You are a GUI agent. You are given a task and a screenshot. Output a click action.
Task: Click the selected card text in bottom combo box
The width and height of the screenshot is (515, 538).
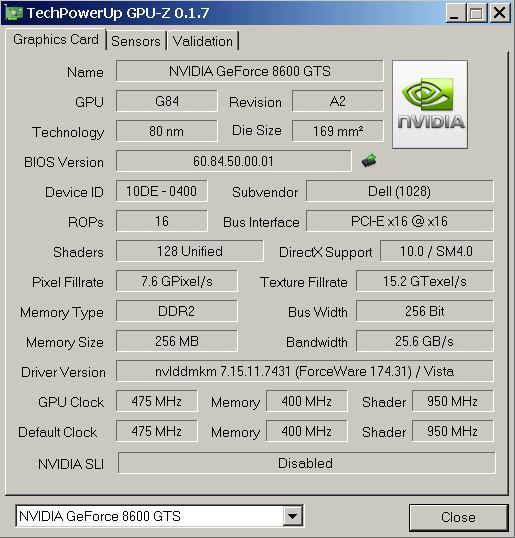pos(100,516)
